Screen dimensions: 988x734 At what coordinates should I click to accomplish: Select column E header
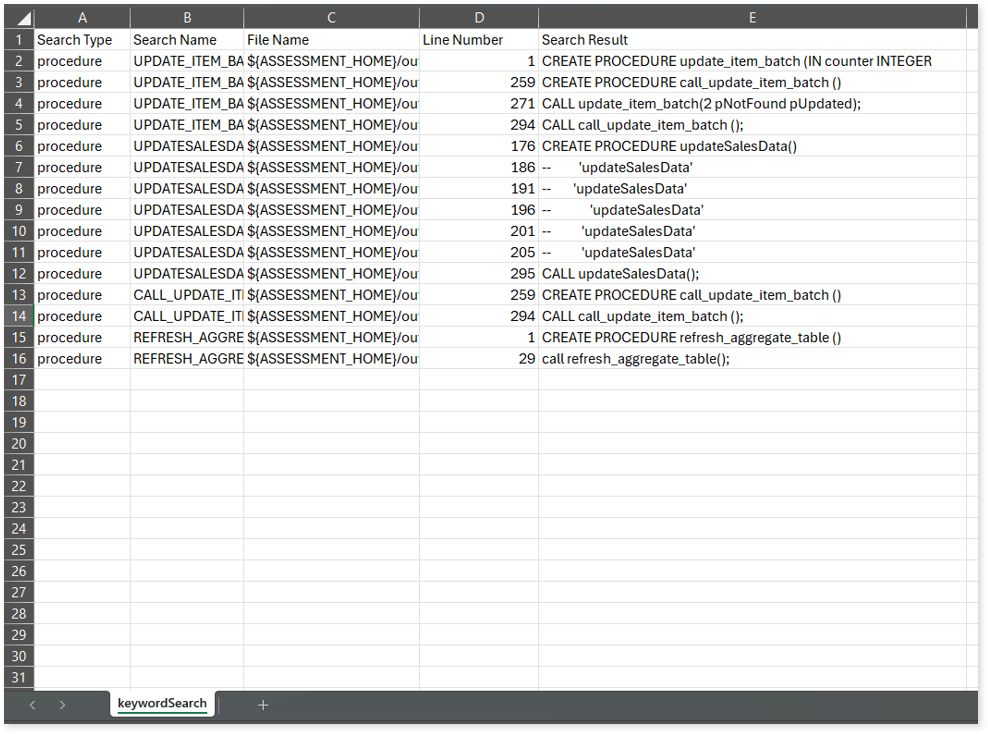(752, 18)
